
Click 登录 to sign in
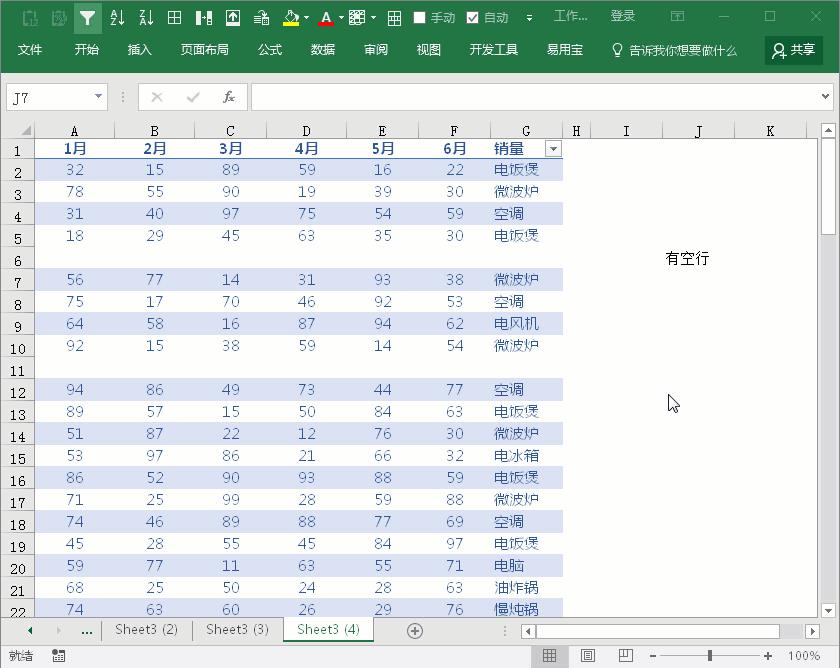623,17
